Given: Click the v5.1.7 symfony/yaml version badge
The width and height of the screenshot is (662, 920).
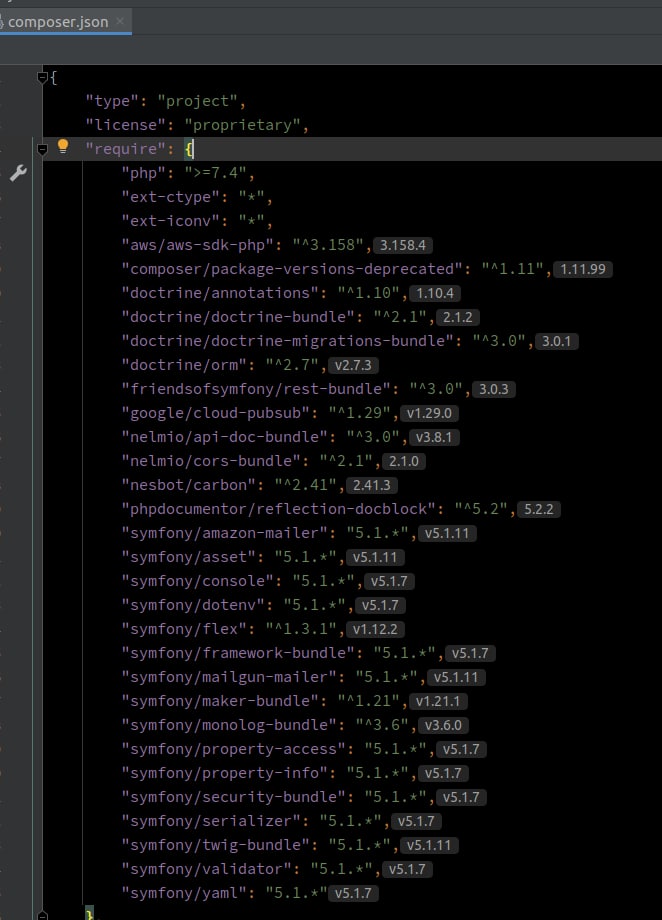Looking at the screenshot, I should [353, 894].
